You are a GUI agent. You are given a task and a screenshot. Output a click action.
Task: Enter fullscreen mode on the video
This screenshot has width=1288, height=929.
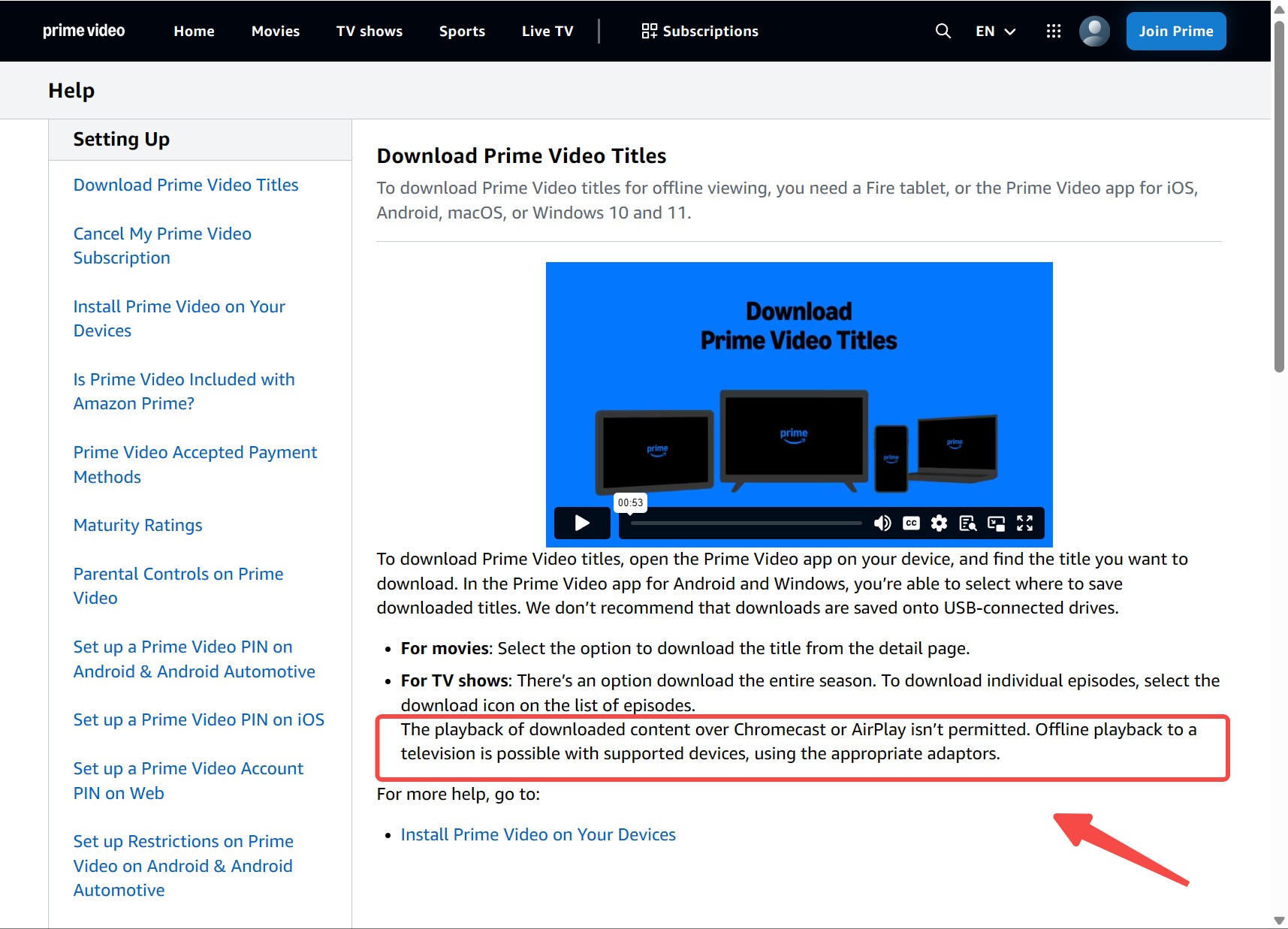1024,523
